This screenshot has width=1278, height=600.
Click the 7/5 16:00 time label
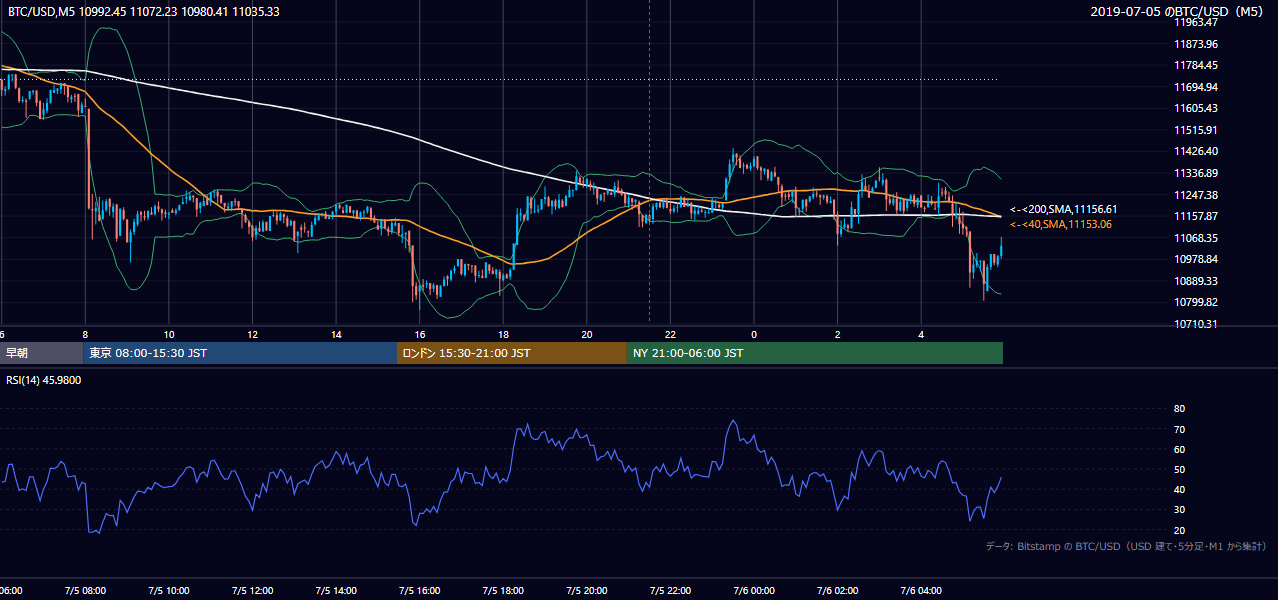pos(420,591)
